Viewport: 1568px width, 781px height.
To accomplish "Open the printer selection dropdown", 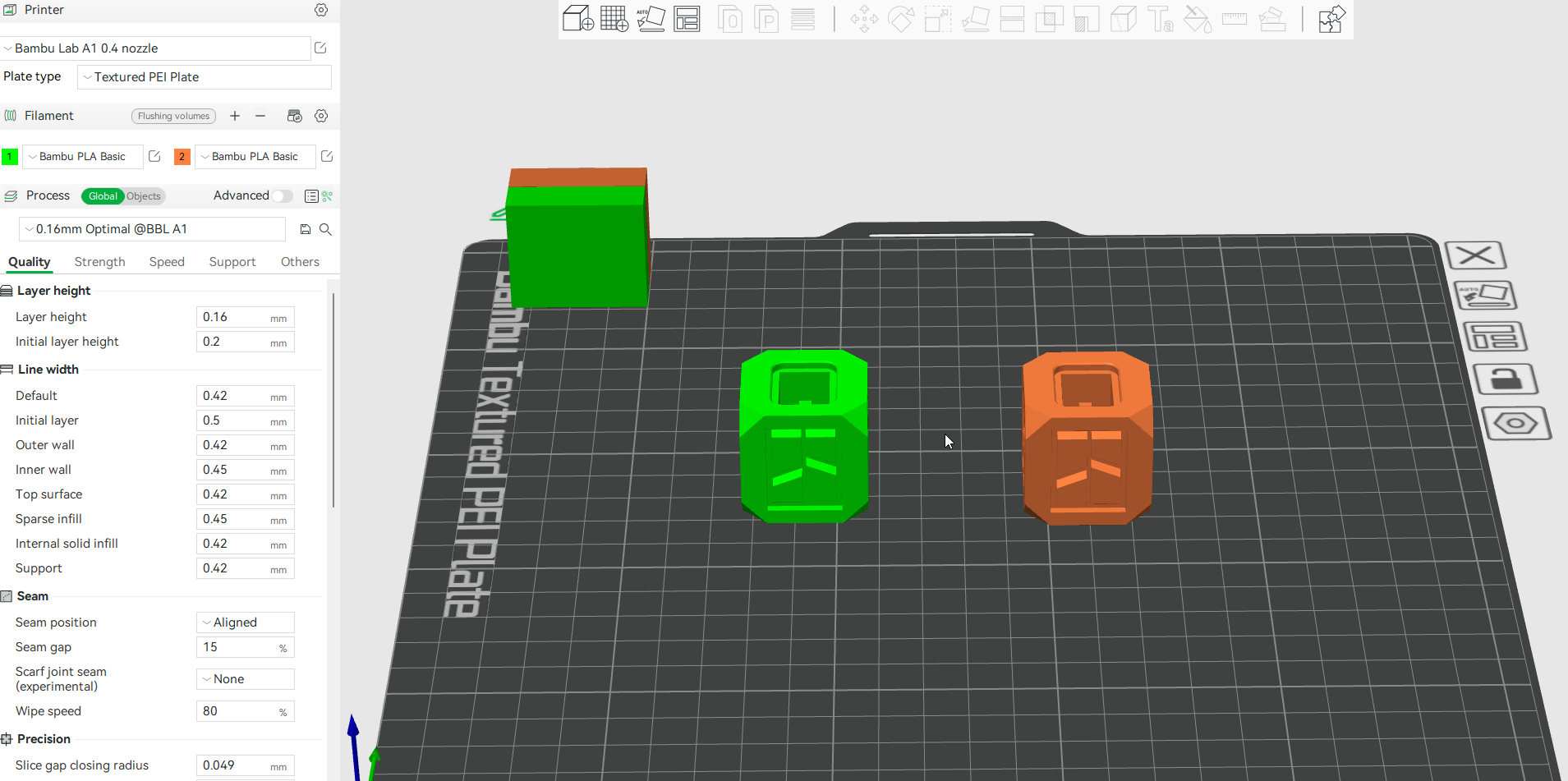I will click(156, 48).
